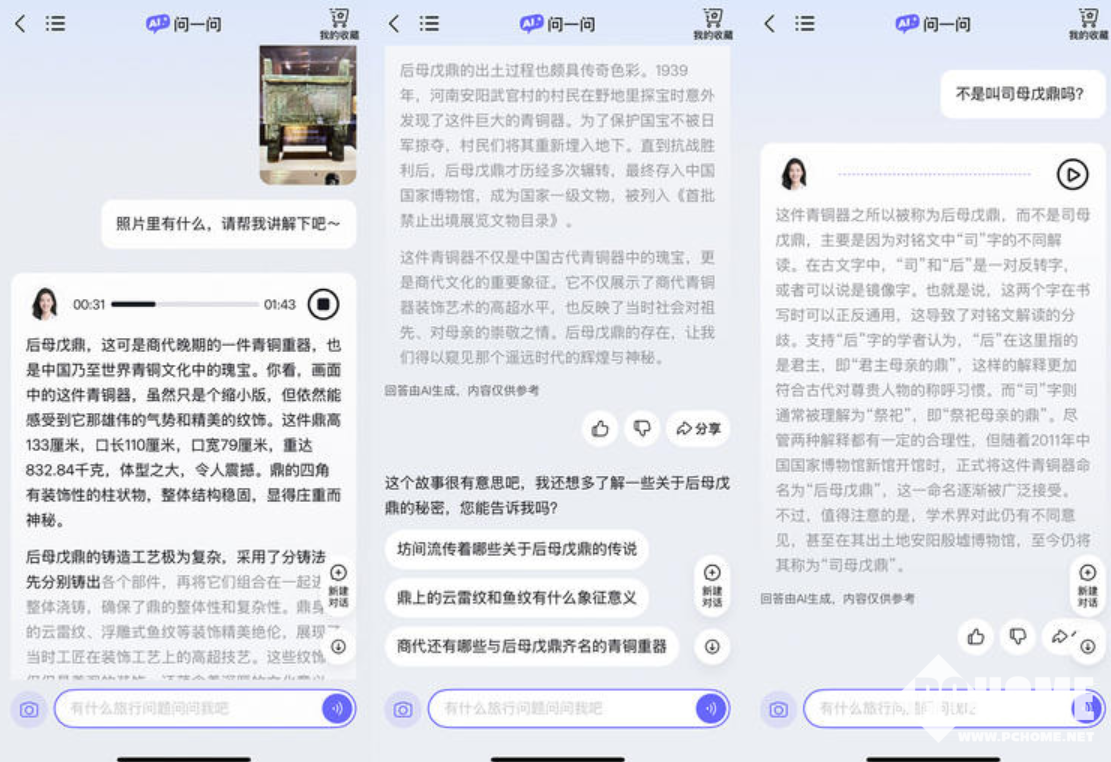Open camera icon beside left screen's input
The image size is (1111, 762).
pos(29,709)
